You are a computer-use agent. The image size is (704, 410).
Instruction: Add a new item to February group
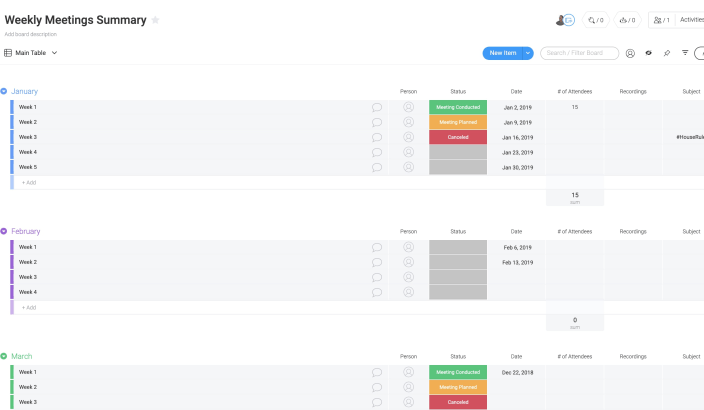[x=29, y=308]
